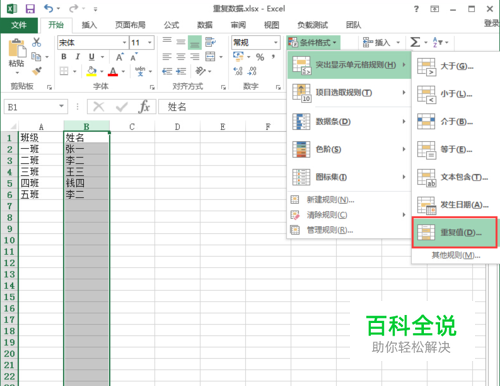The image size is (500, 386).
Task: Align text right in cell
Action: click(195, 57)
